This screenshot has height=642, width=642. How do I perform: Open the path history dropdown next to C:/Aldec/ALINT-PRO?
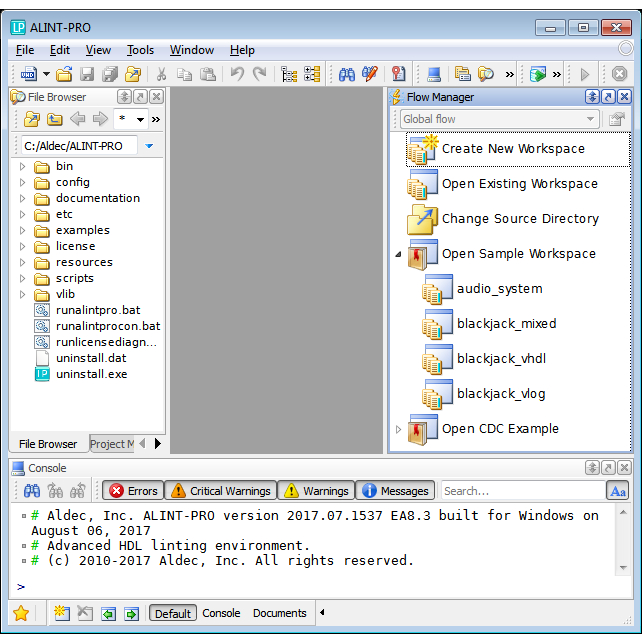click(x=149, y=146)
